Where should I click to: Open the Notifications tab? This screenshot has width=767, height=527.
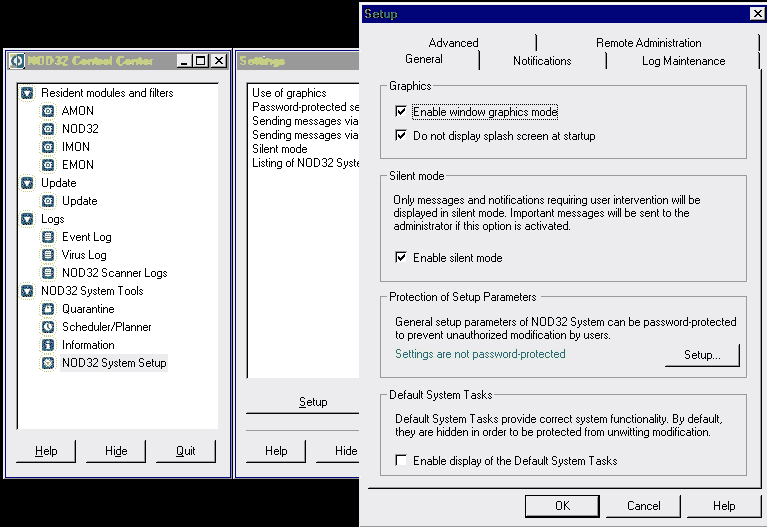pos(542,61)
